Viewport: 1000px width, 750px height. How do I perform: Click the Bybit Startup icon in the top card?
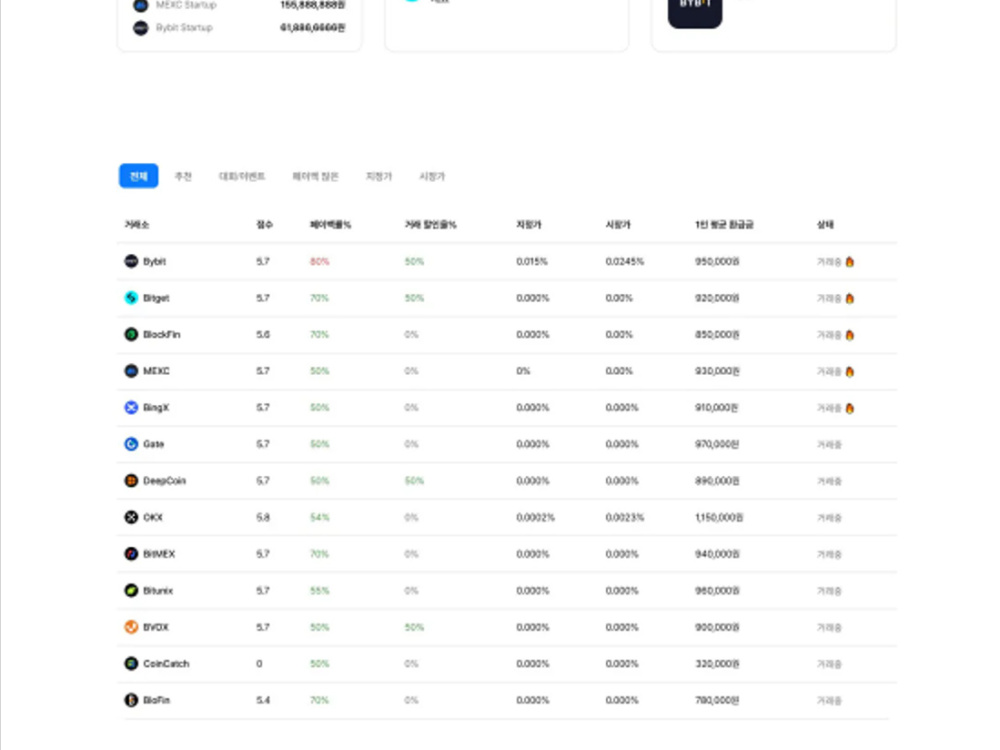141,28
